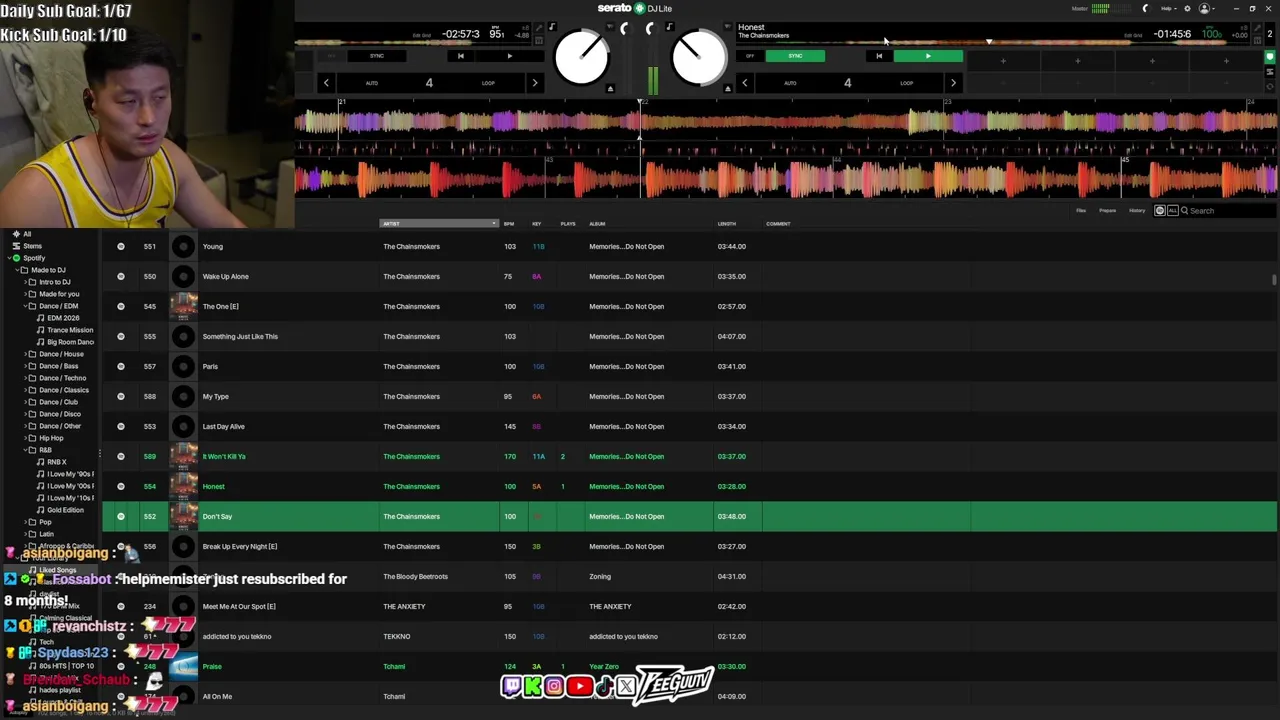This screenshot has width=1280, height=720.
Task: Click album art of The One [E]
Action: click(x=183, y=306)
